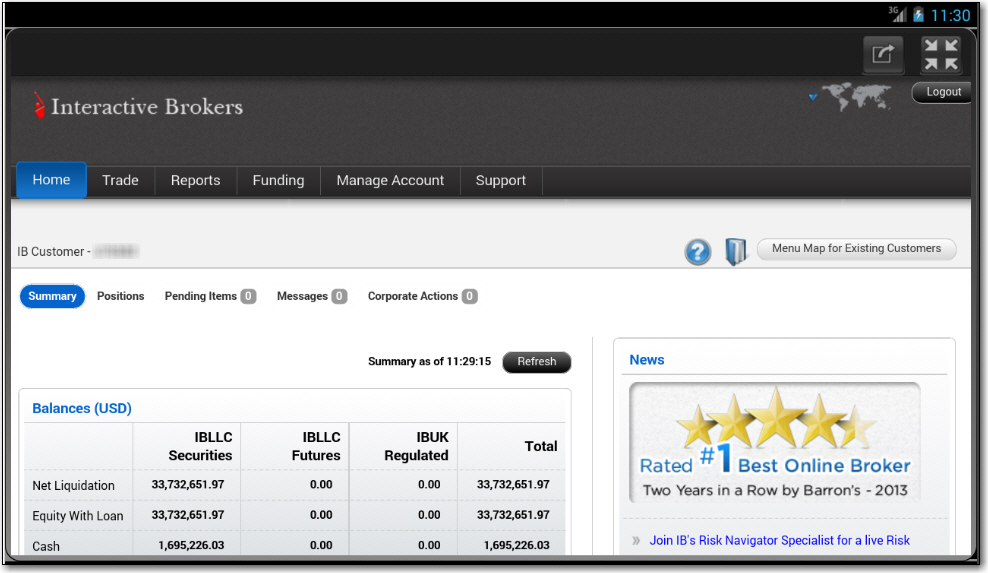Open the Manage Account menu
Viewport: 988px width, 573px height.
(390, 181)
